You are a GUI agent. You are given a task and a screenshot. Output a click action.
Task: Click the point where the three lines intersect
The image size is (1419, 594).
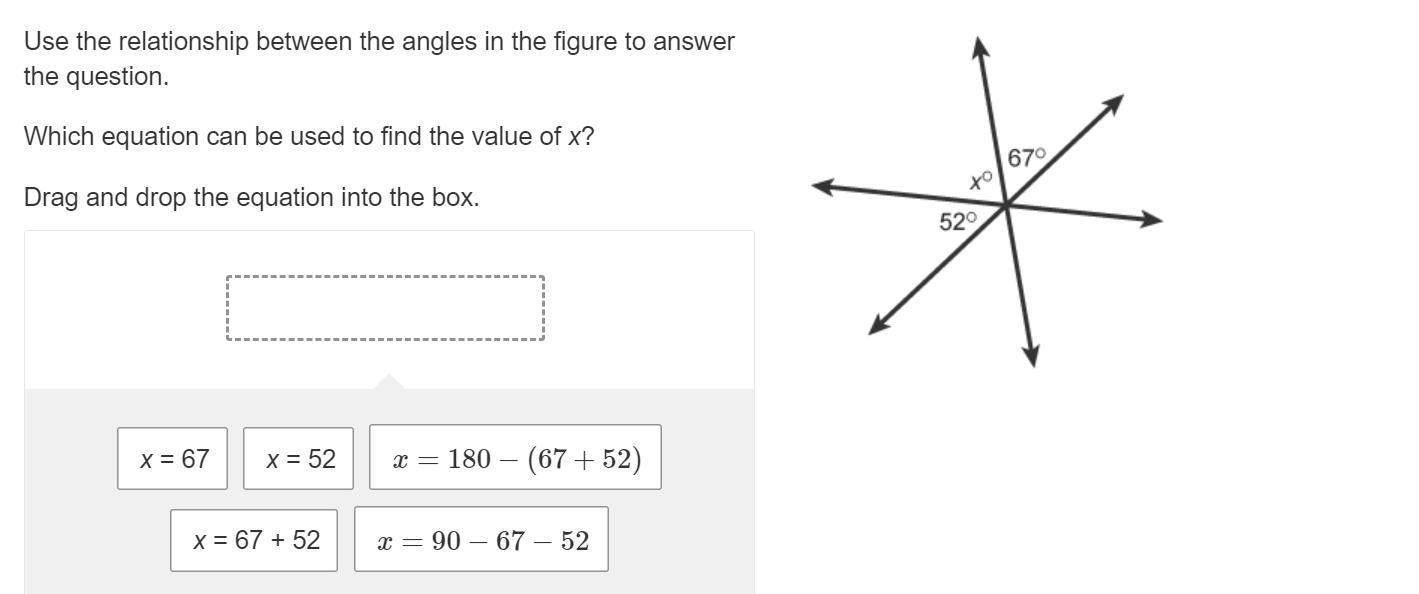coord(1006,206)
